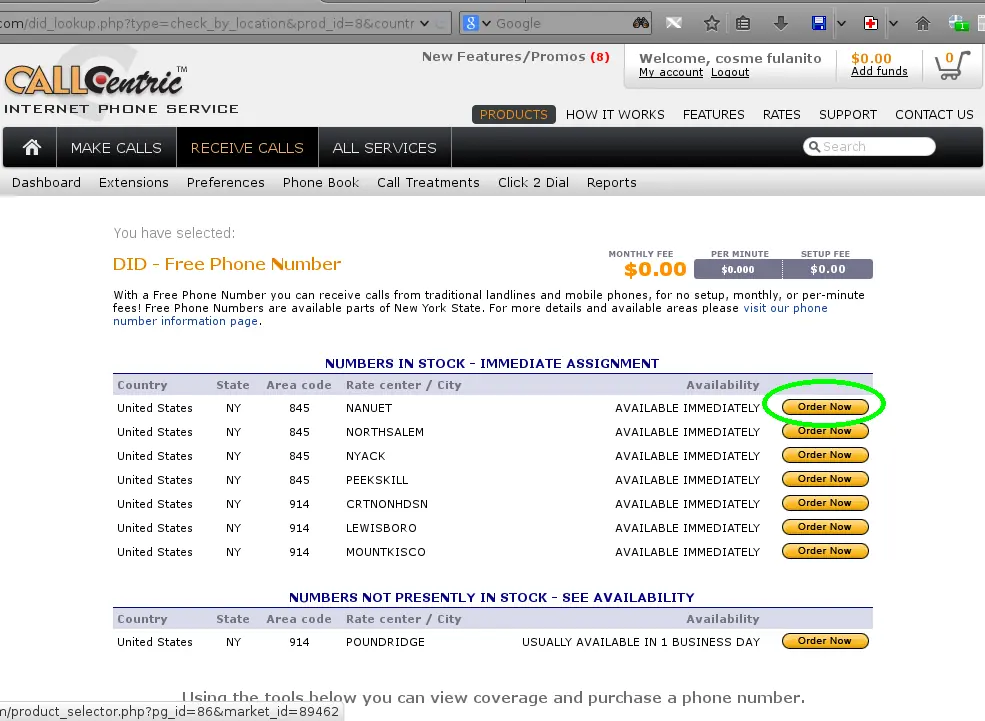Open the Preferences menu item

click(x=225, y=182)
